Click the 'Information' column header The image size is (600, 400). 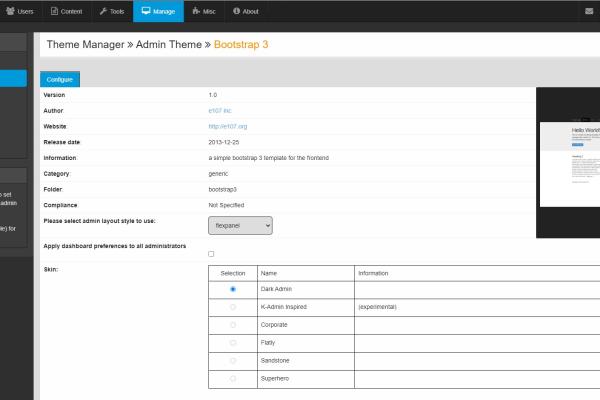tap(477, 273)
